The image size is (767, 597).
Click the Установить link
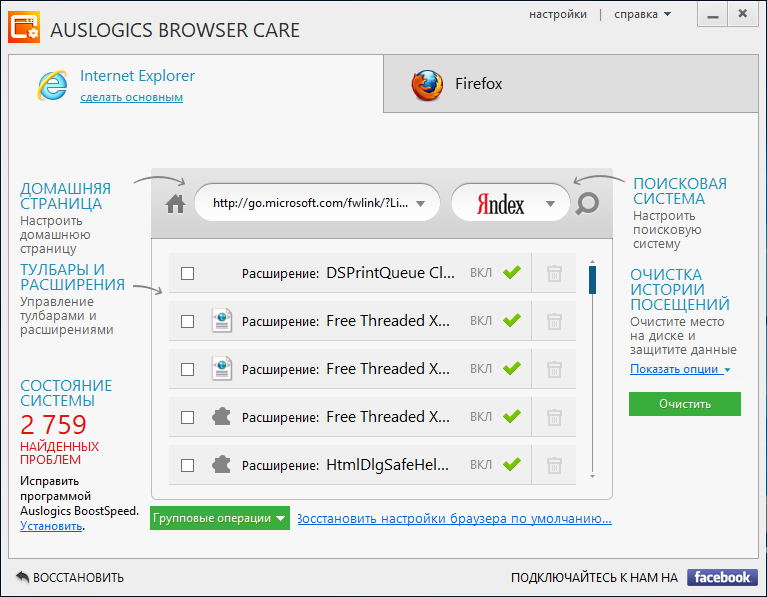point(51,526)
